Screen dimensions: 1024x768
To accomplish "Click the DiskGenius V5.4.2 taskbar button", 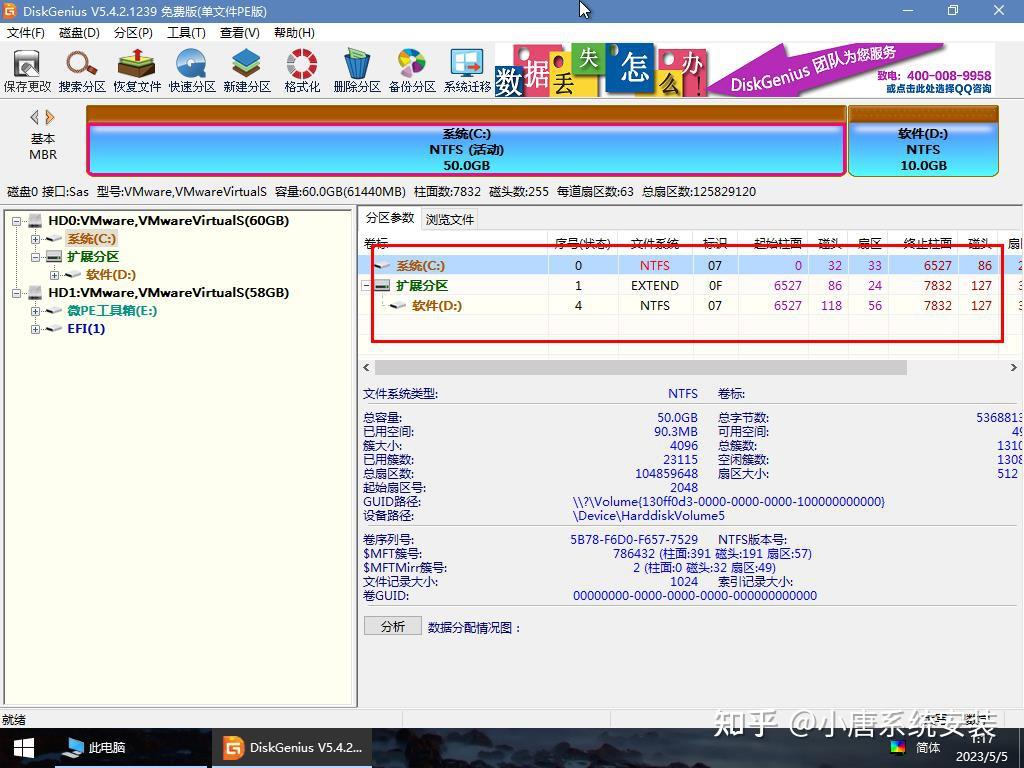I will click(293, 748).
